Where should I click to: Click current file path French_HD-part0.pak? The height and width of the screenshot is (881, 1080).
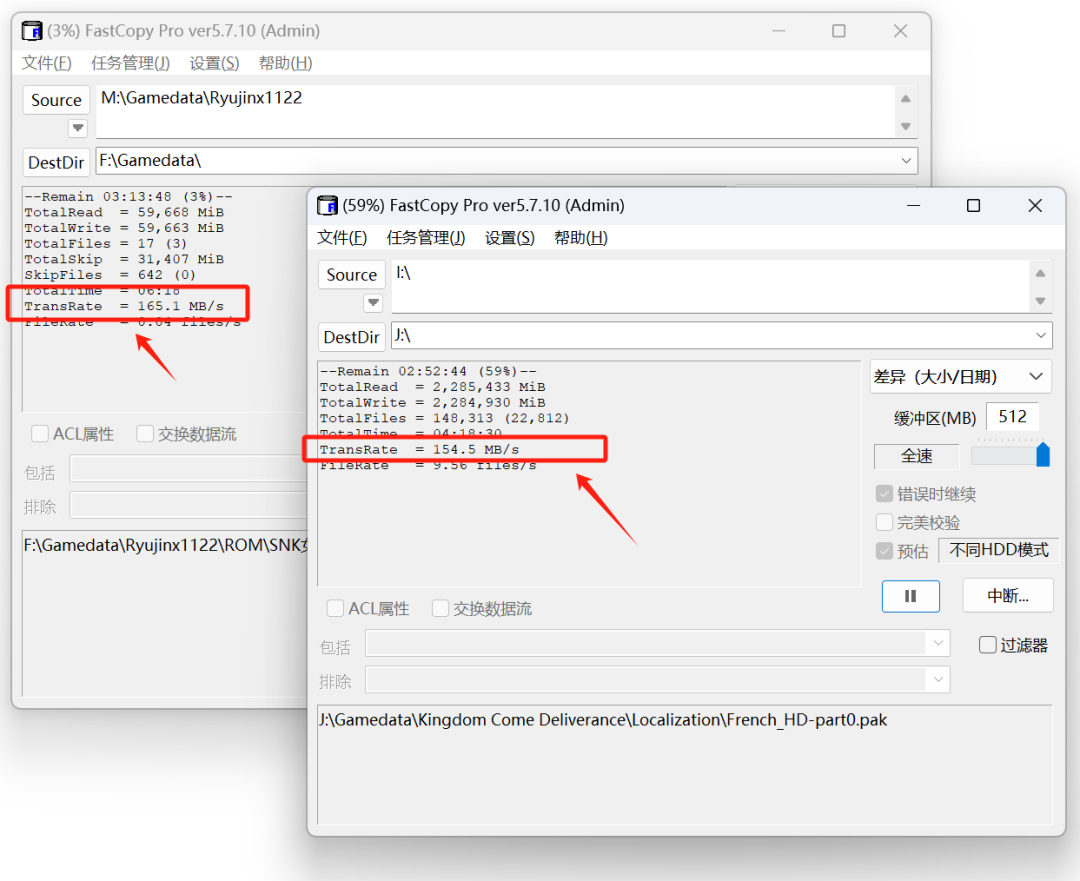point(603,720)
